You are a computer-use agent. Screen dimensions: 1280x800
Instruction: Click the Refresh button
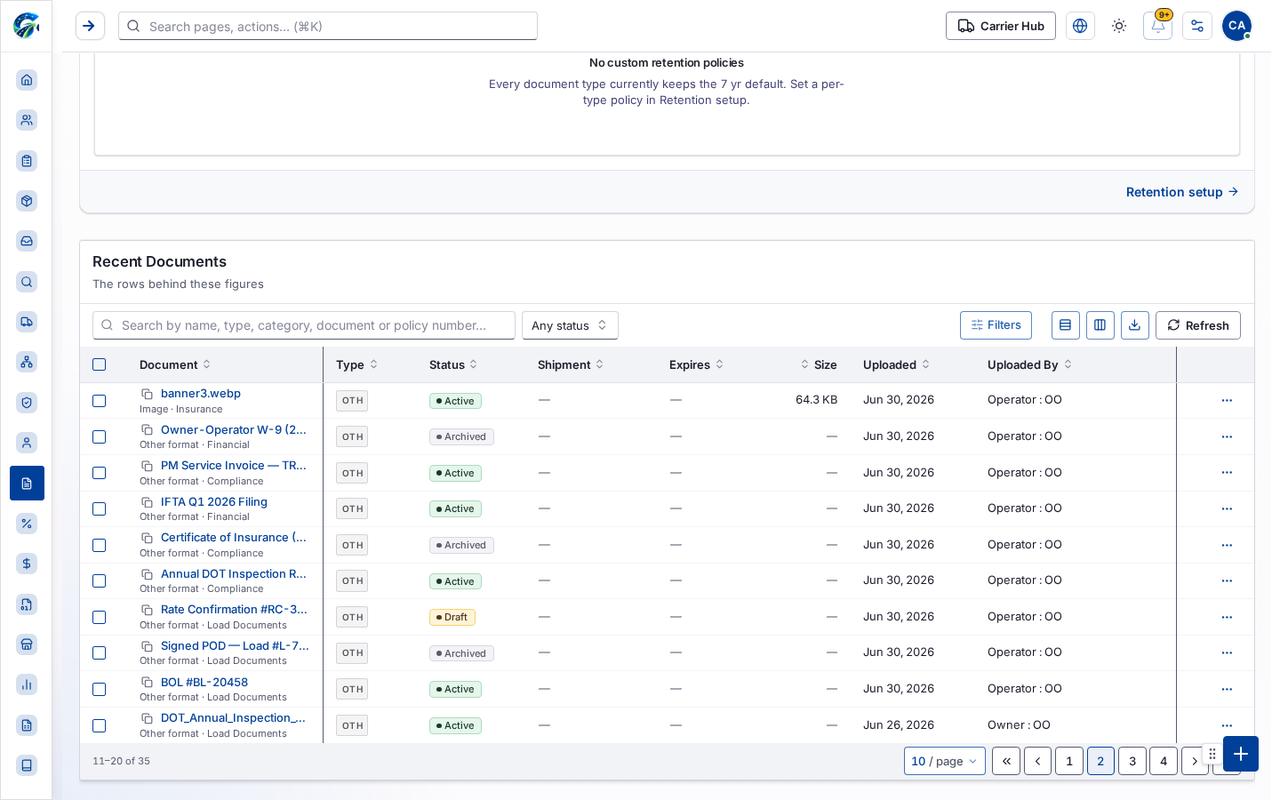(1198, 325)
